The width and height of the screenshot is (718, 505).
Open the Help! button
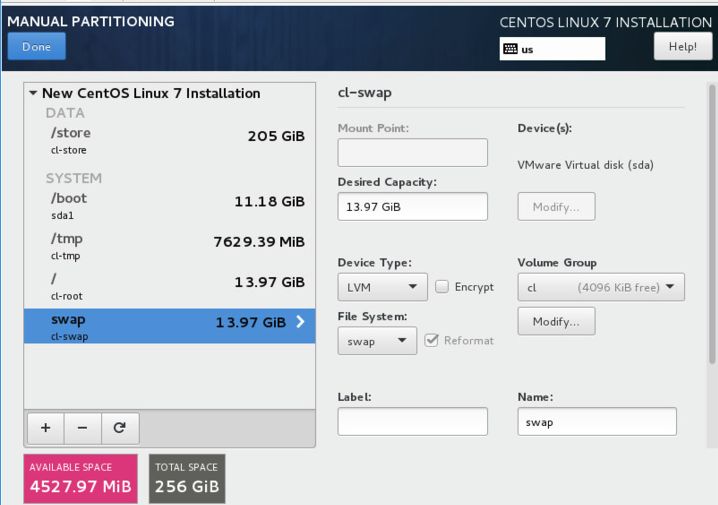tap(683, 46)
